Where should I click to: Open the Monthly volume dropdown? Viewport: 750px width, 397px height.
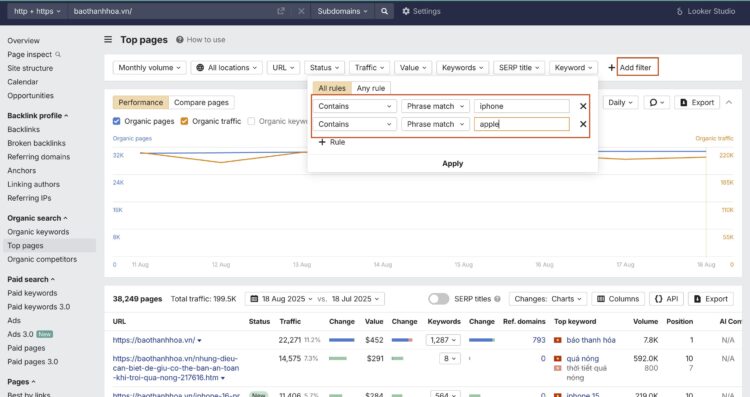[x=149, y=67]
